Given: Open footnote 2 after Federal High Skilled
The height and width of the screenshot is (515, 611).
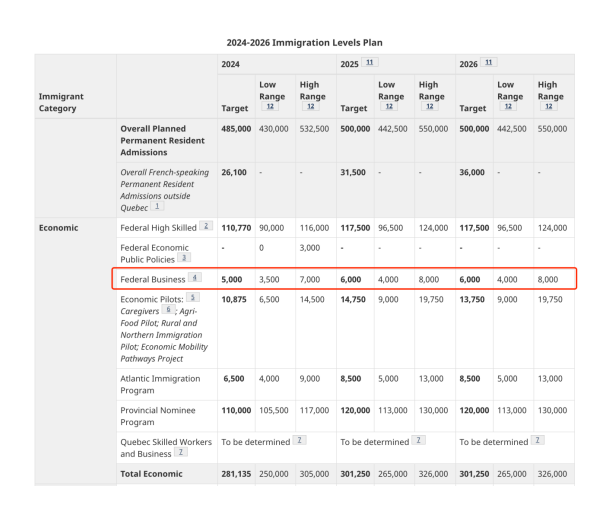Looking at the screenshot, I should pyautogui.click(x=206, y=226).
